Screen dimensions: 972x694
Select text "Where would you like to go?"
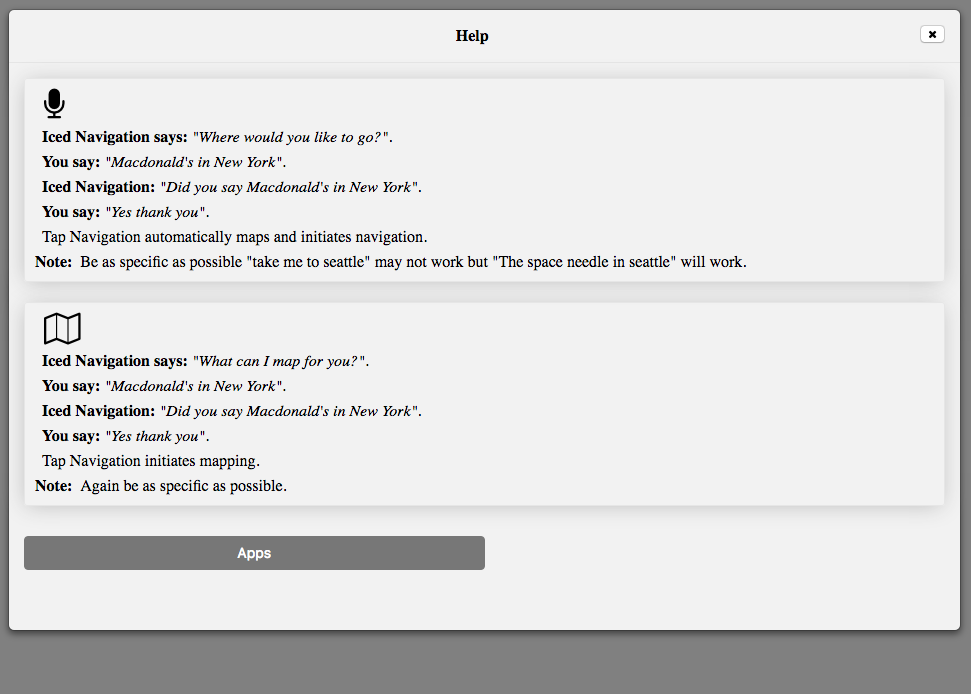[293, 137]
